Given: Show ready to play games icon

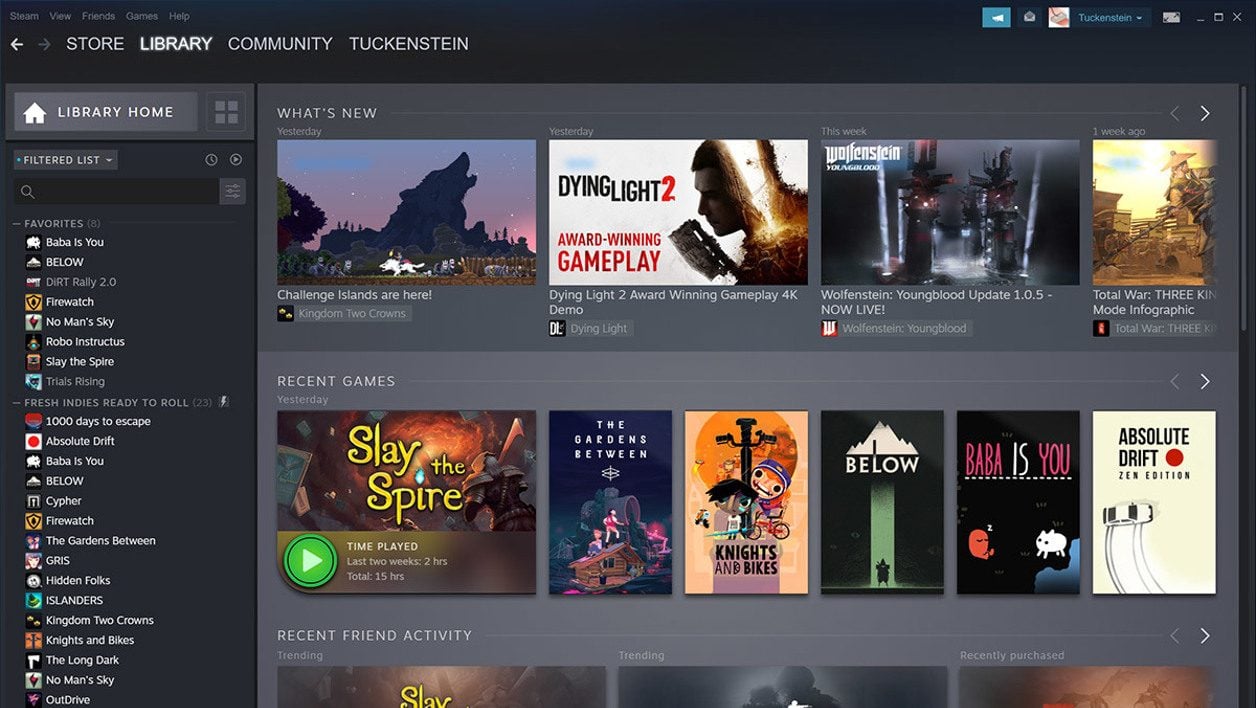Looking at the screenshot, I should pyautogui.click(x=236, y=160).
